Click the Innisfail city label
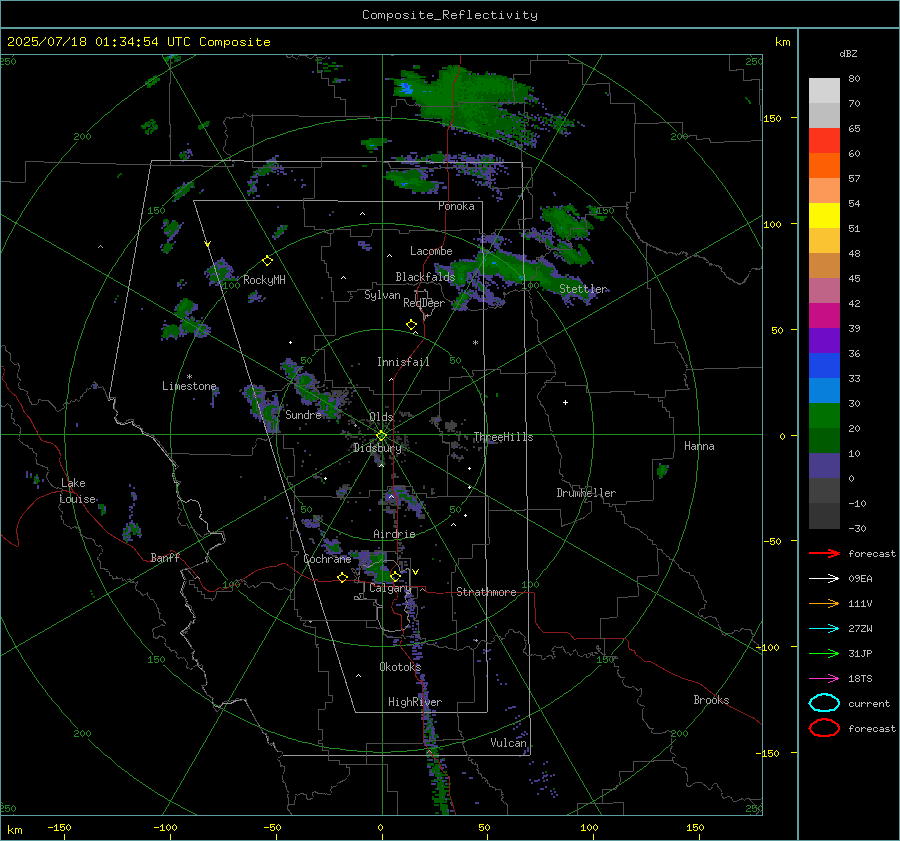The image size is (900, 841). point(403,362)
